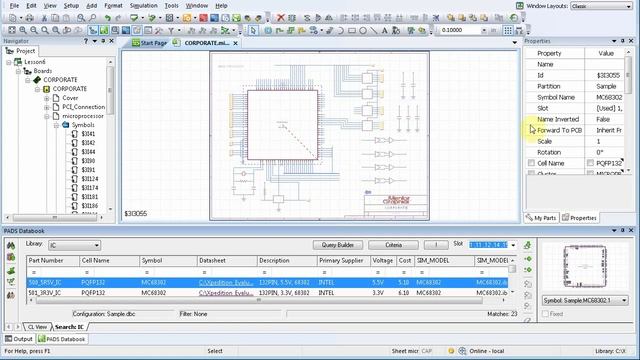The width and height of the screenshot is (640, 360).
Task: Collapse the Lesson6 tree node
Action: coord(9,62)
